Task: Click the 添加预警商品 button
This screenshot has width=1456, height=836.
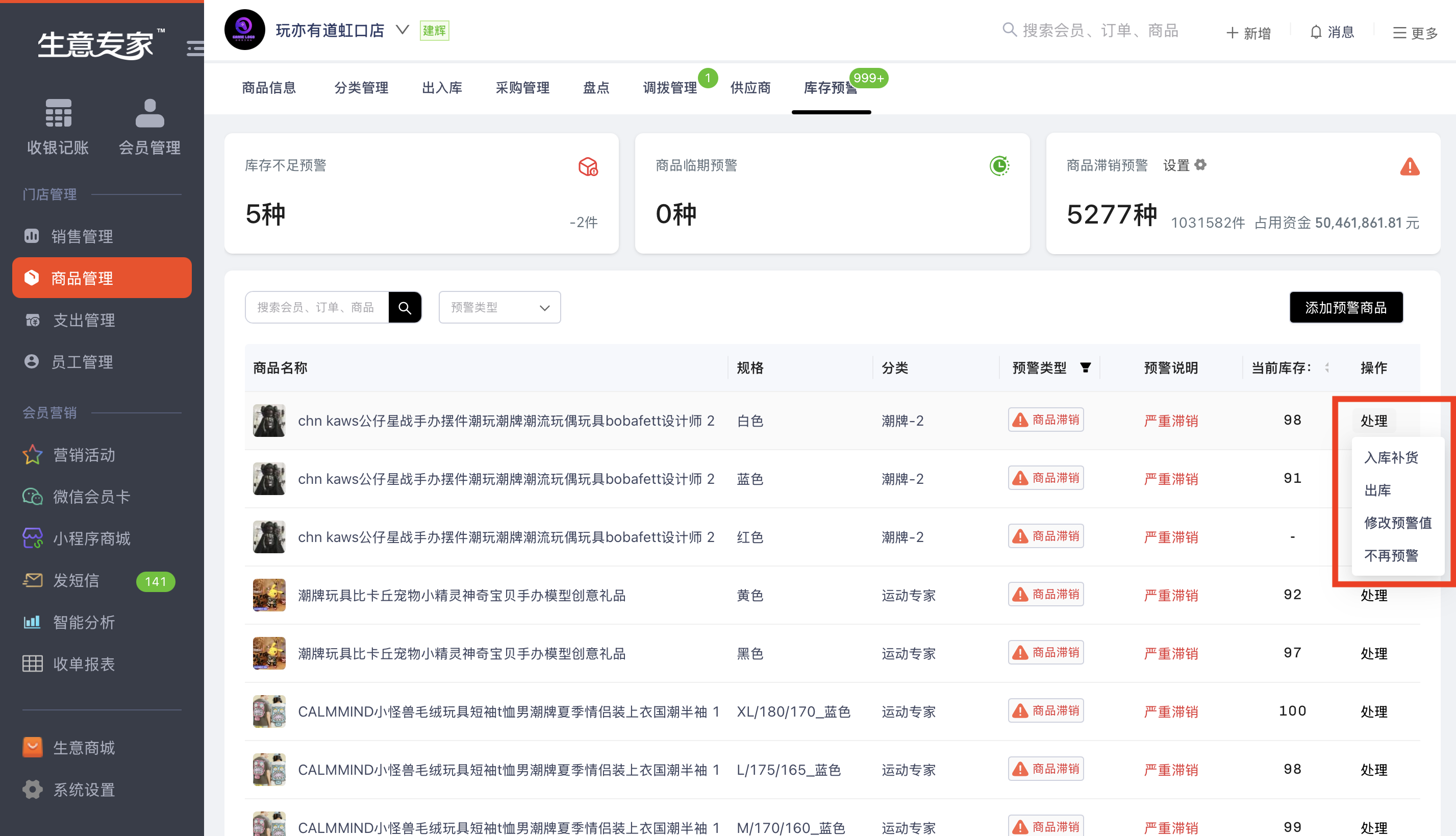Action: [1345, 308]
